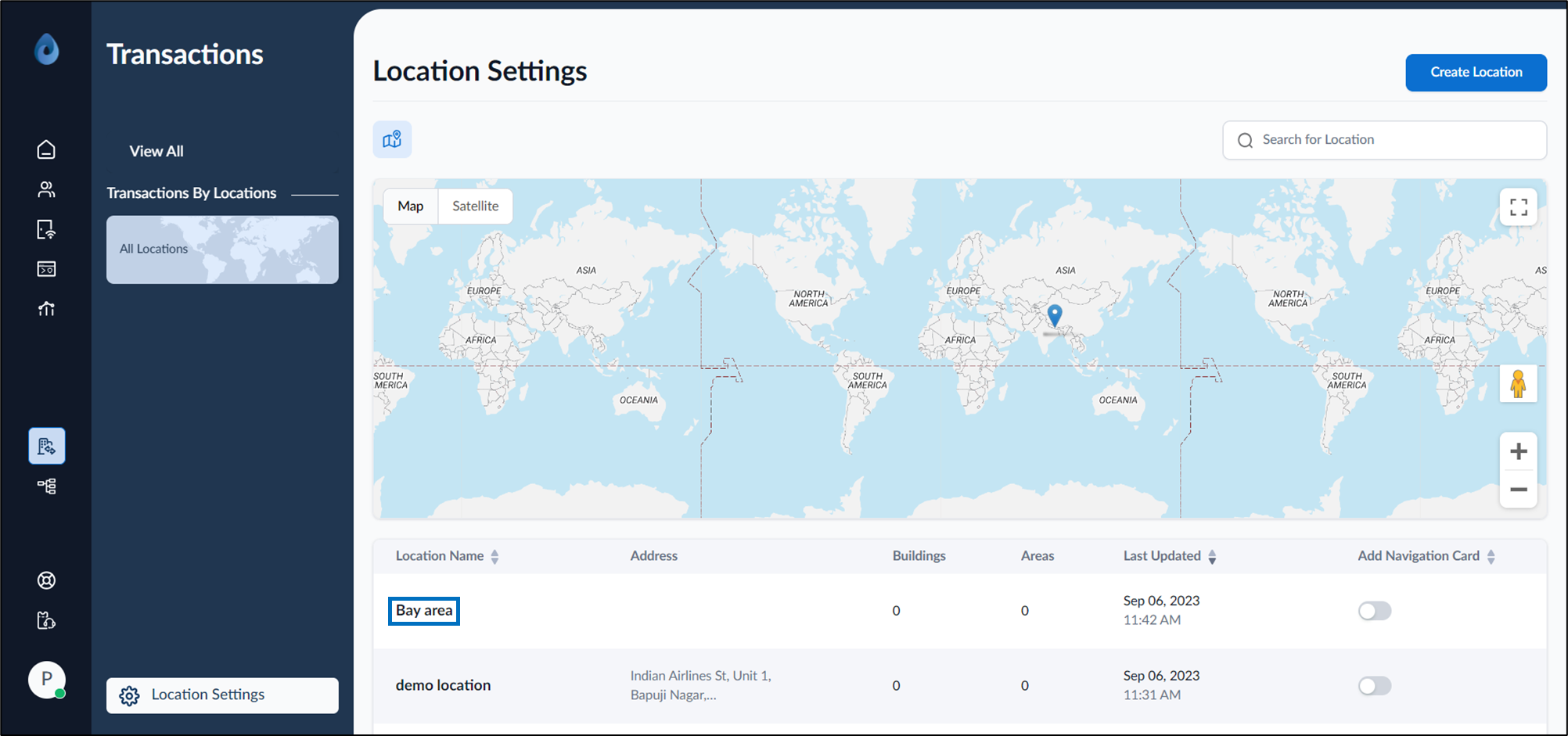Click the Address column header
The width and height of the screenshot is (1568, 736).
point(654,556)
